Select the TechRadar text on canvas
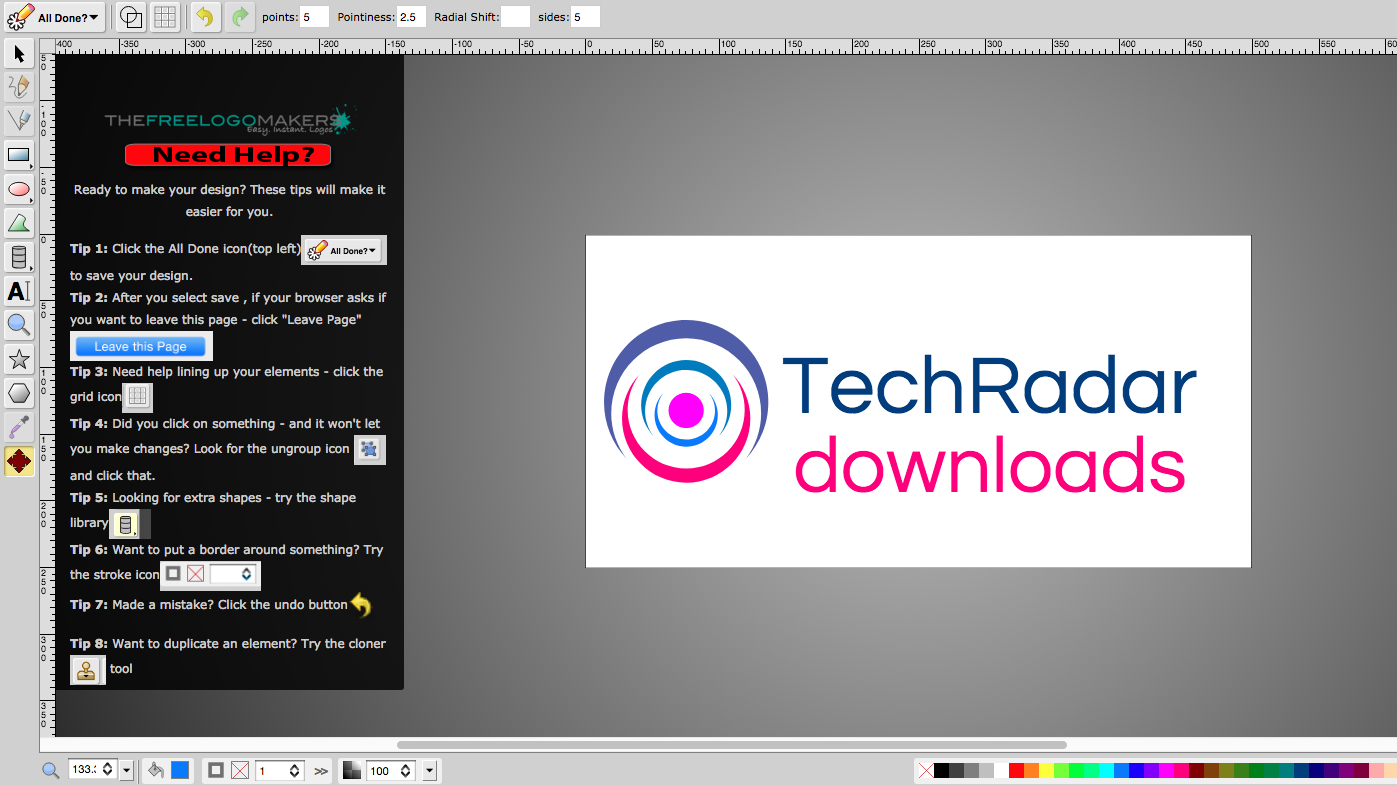This screenshot has height=786, width=1397. tap(988, 387)
